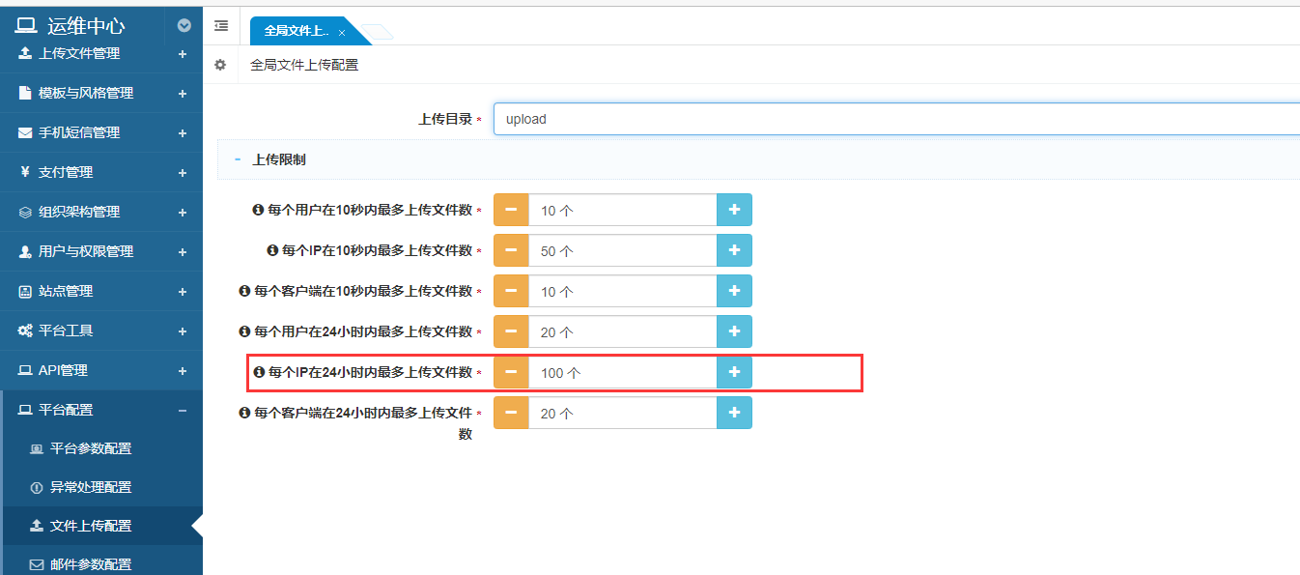Increase 每个IP在24小时内 upload count with plus
1300x575 pixels.
tap(734, 372)
